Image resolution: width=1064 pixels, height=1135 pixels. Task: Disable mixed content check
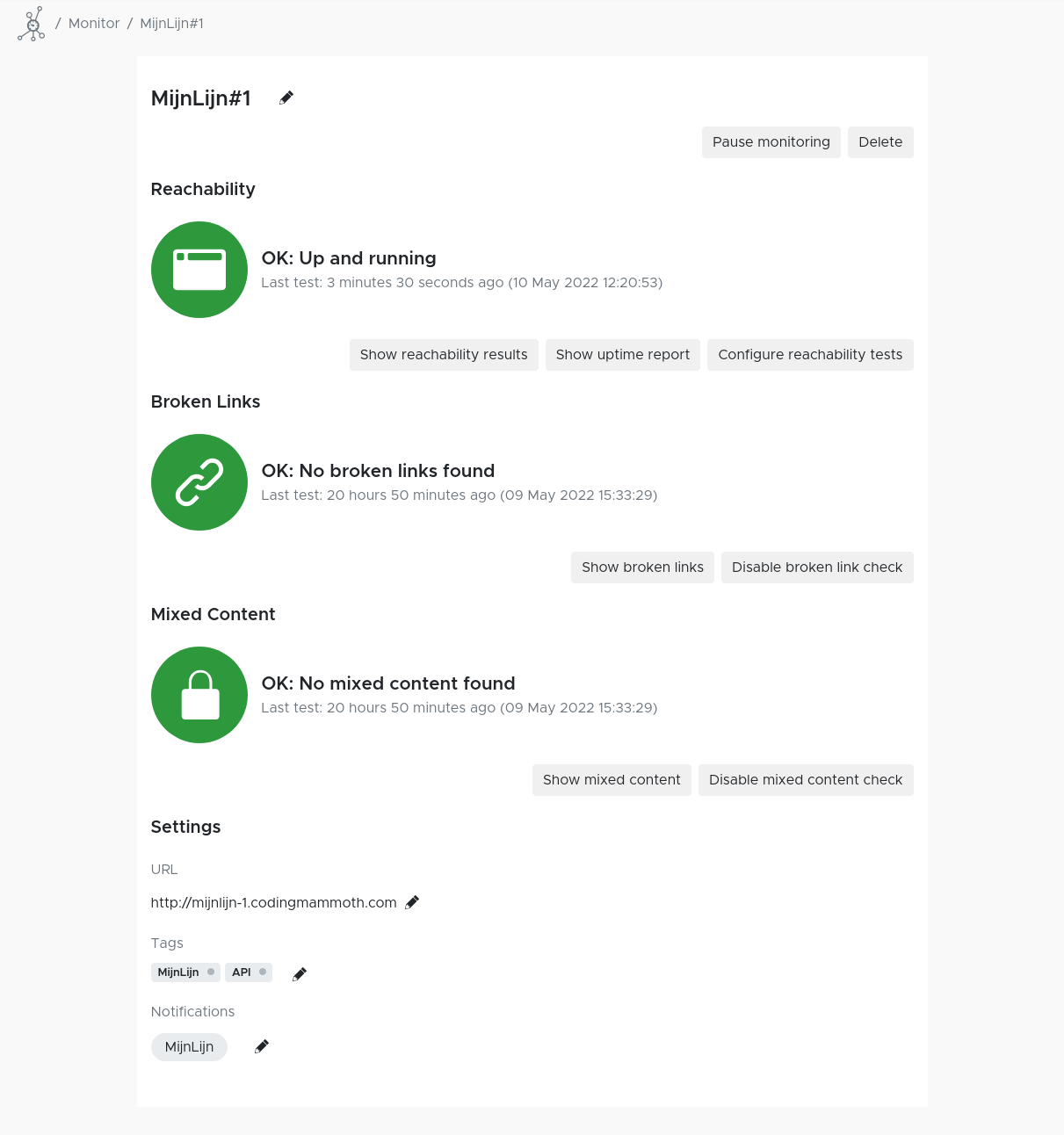point(806,780)
